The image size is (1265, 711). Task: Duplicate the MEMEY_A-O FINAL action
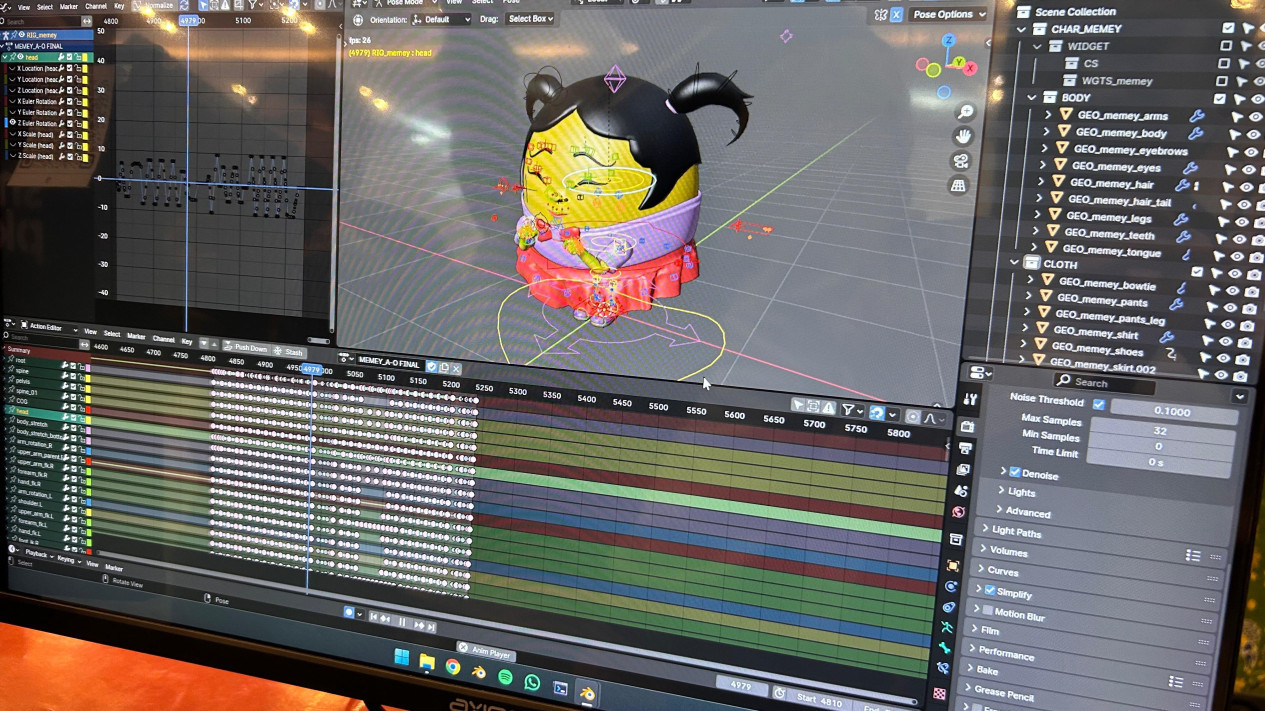tap(444, 368)
